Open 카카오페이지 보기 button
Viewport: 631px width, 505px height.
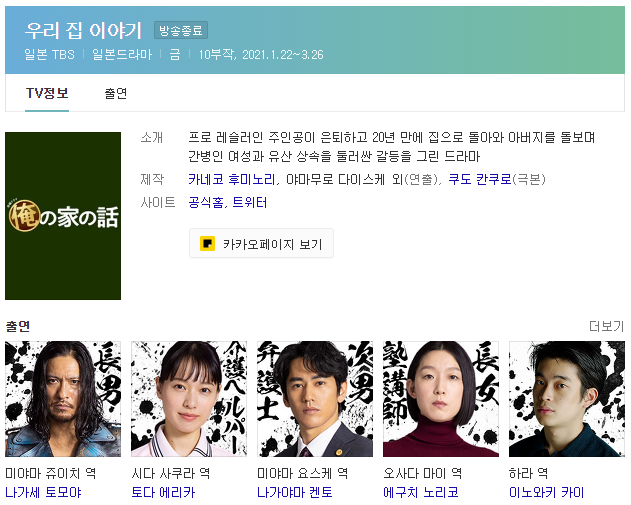point(261,243)
